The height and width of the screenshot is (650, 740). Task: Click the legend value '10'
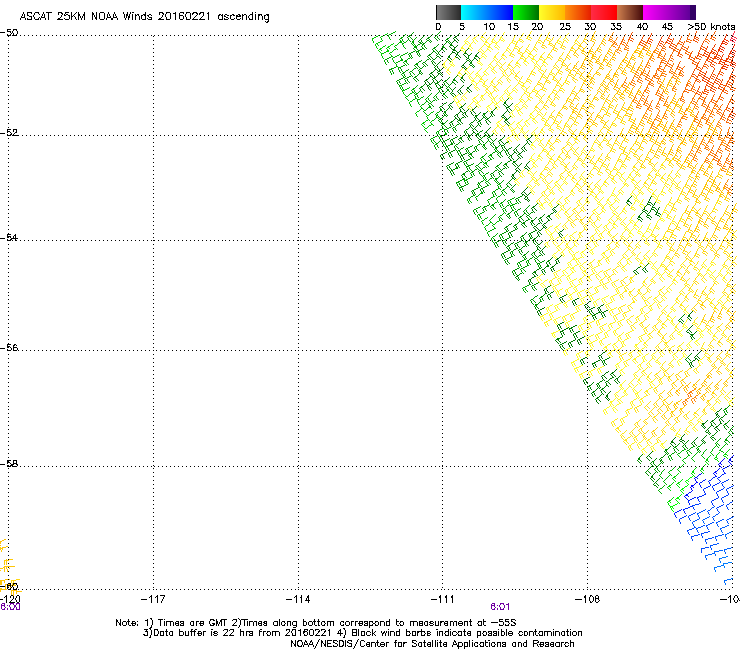click(489, 27)
